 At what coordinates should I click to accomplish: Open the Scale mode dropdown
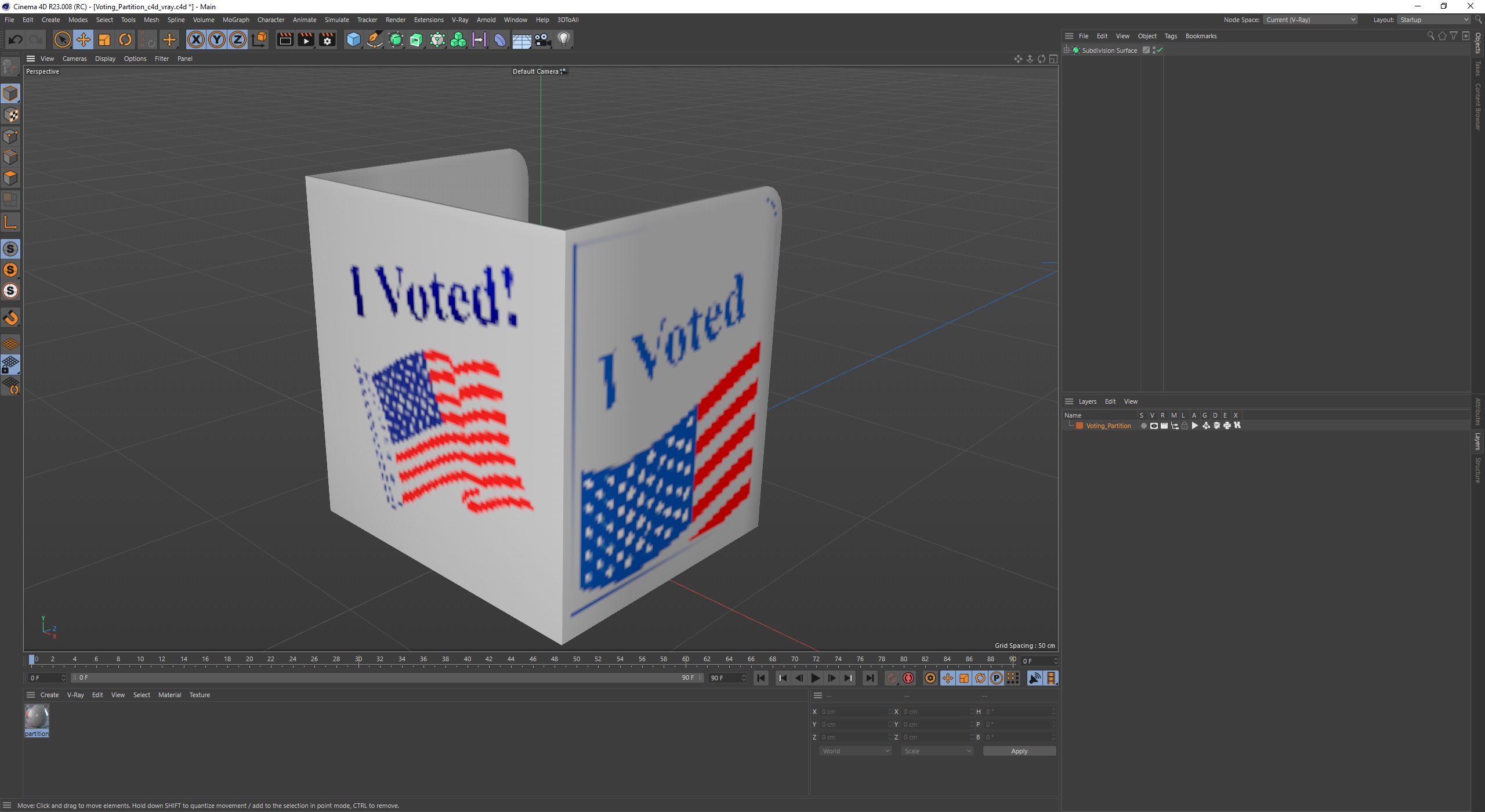click(x=937, y=751)
